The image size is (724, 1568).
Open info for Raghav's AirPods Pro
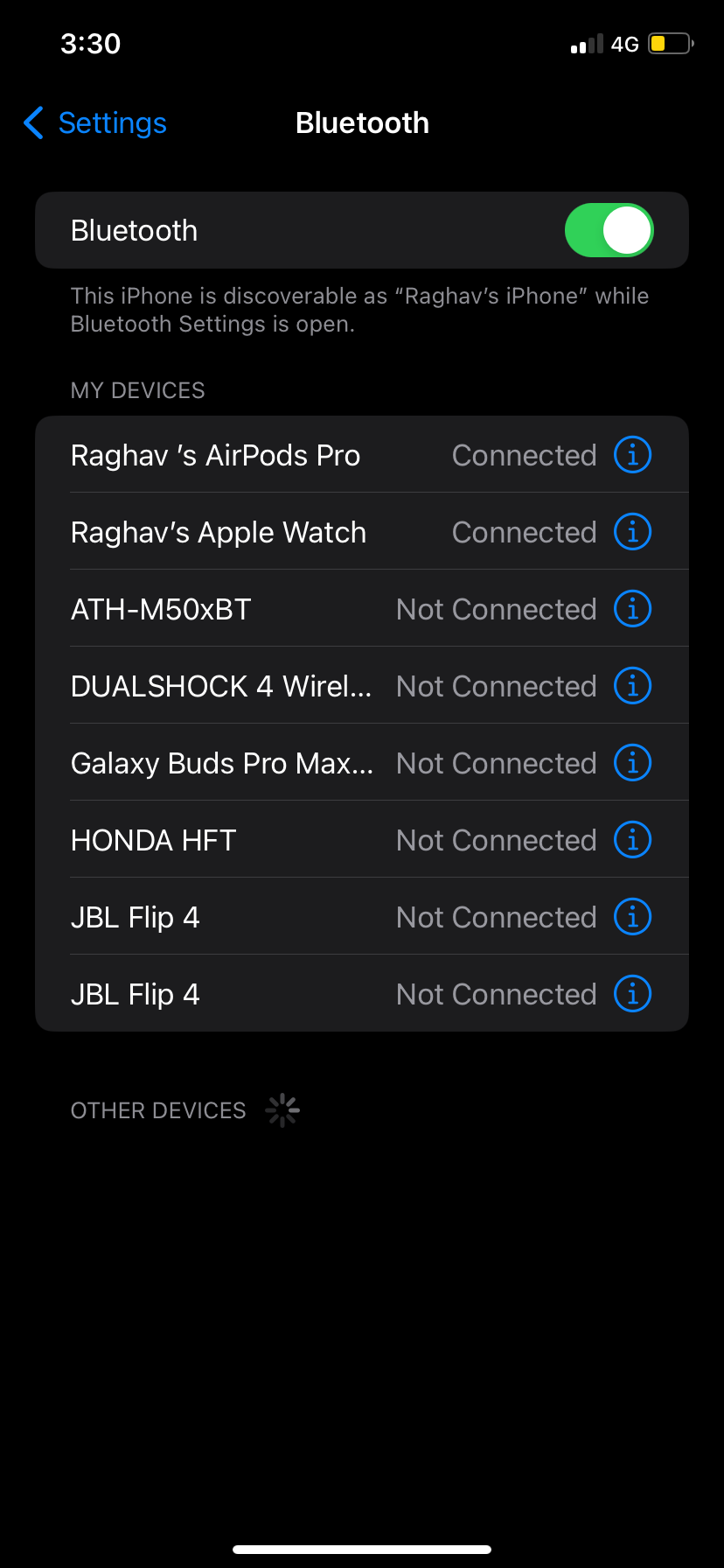tap(632, 455)
